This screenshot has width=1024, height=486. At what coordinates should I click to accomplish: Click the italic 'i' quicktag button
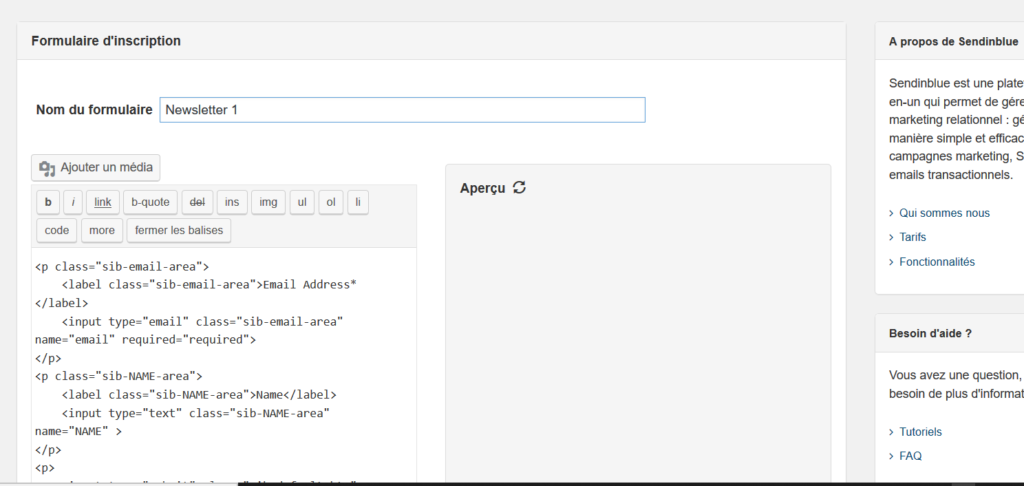click(72, 202)
